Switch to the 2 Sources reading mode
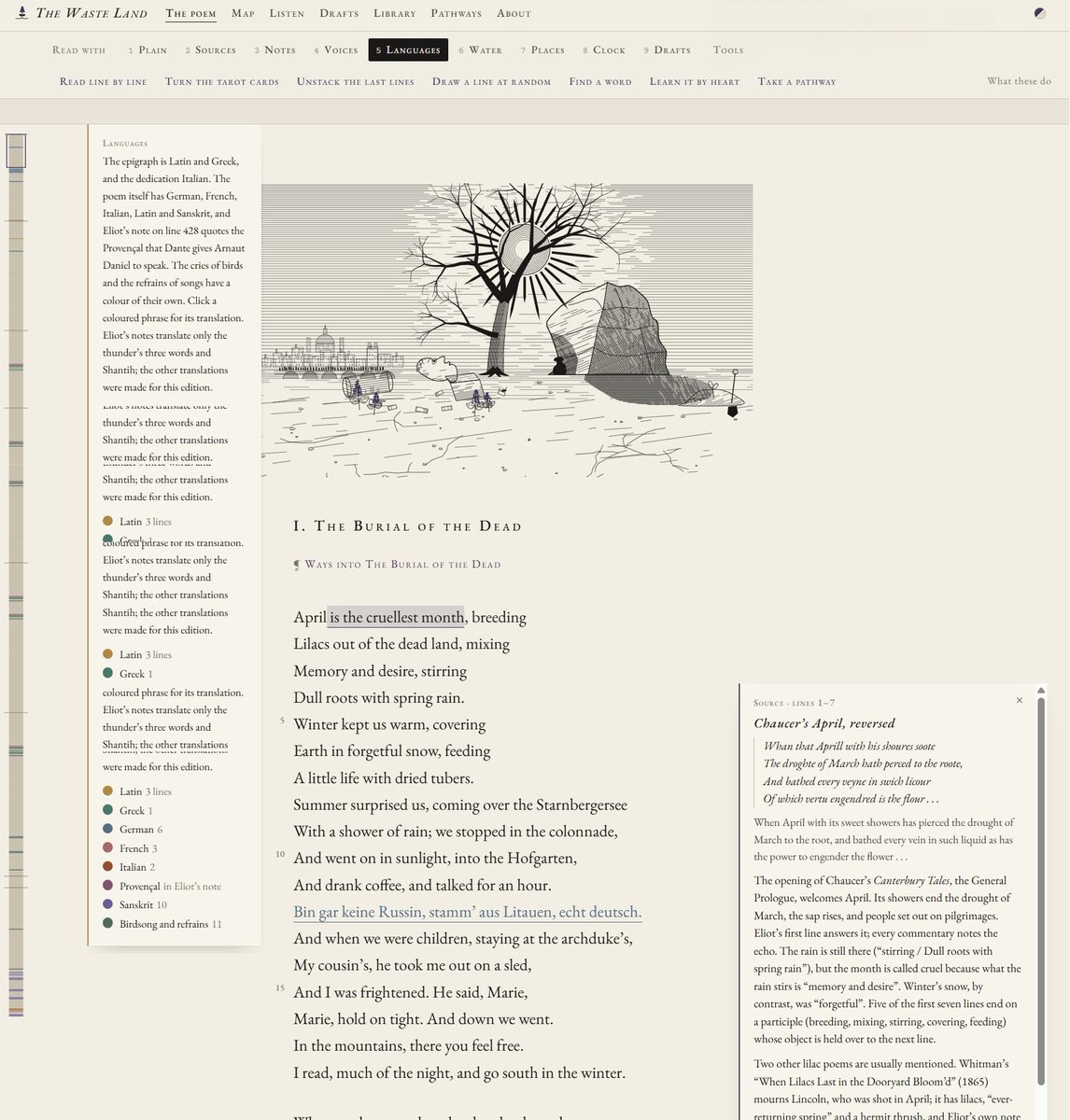The width and height of the screenshot is (1070, 1120). point(210,50)
